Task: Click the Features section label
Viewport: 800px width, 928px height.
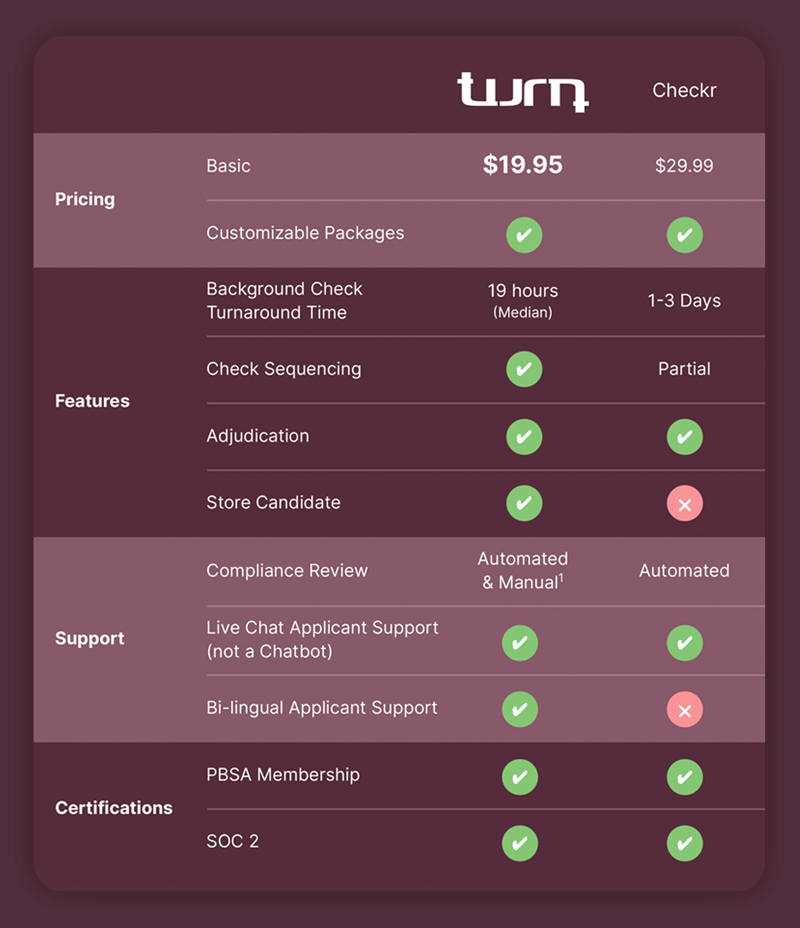Action: (x=92, y=401)
